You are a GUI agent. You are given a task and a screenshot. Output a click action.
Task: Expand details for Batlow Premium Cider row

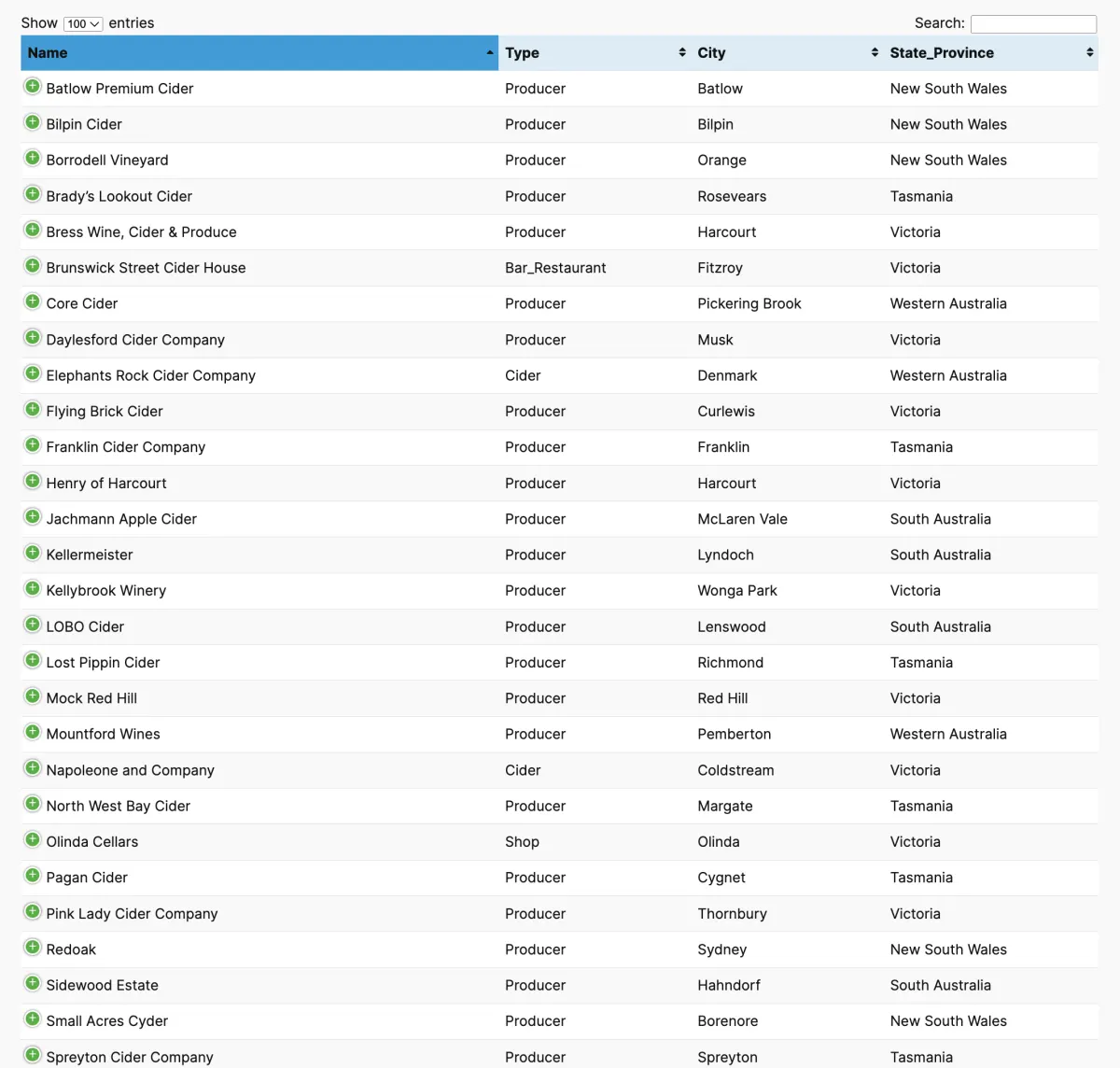pyautogui.click(x=33, y=87)
